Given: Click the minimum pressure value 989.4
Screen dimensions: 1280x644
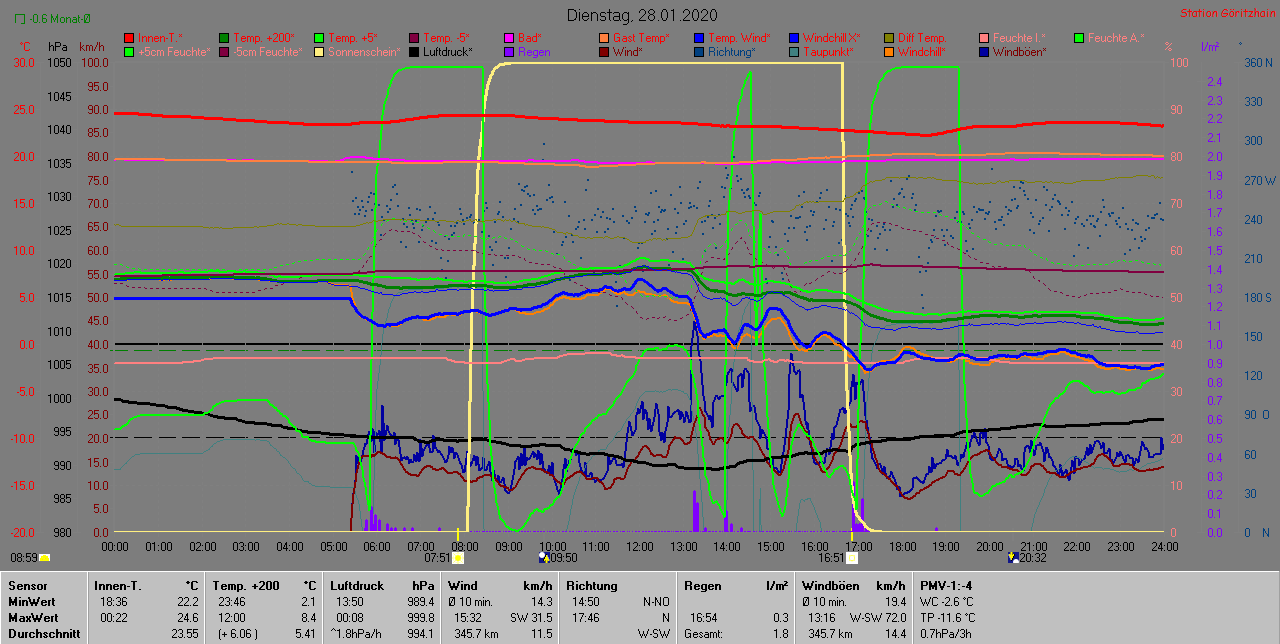Looking at the screenshot, I should pos(421,602).
